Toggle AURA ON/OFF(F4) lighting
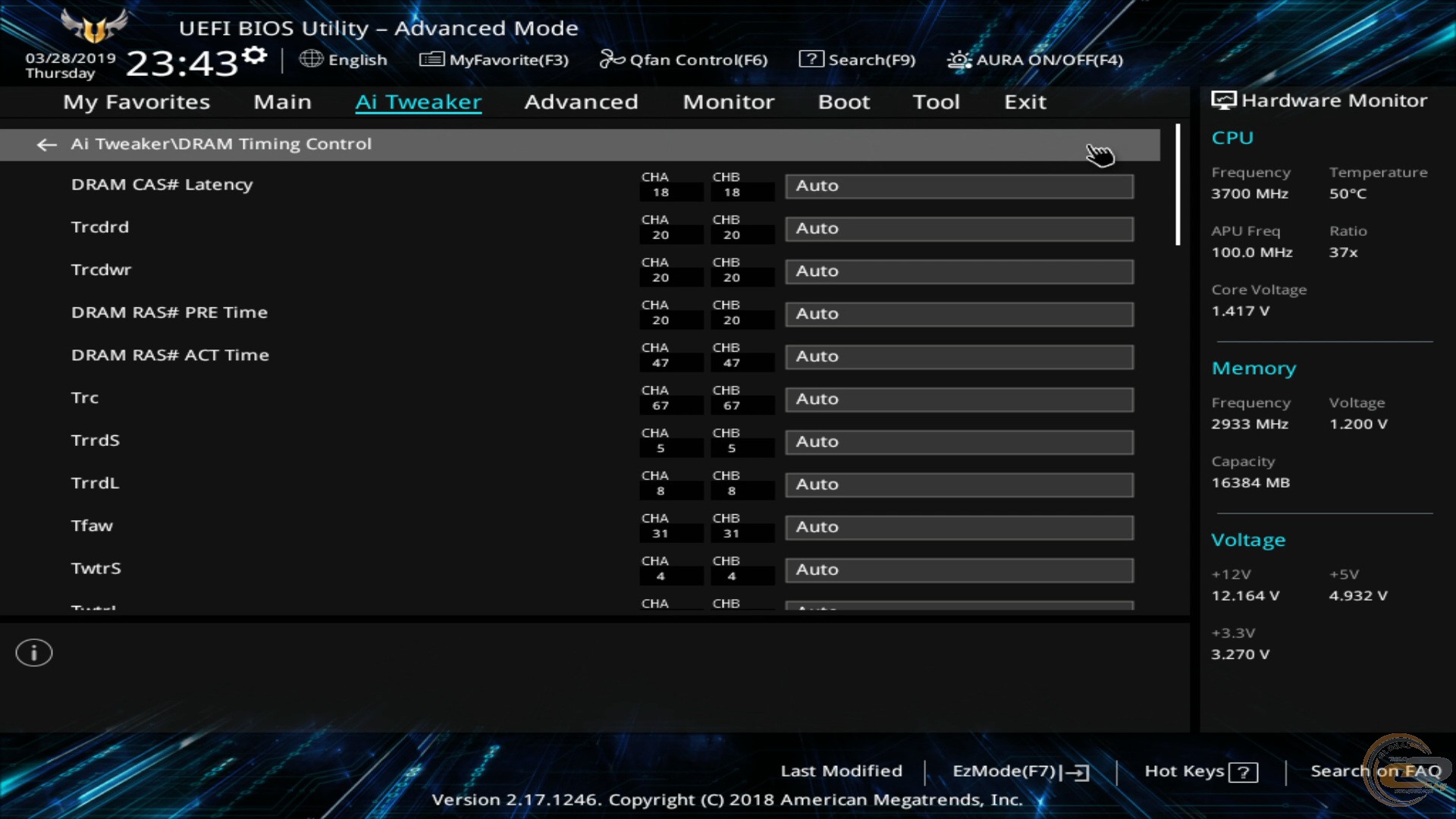The width and height of the screenshot is (1456, 819). (x=1035, y=60)
